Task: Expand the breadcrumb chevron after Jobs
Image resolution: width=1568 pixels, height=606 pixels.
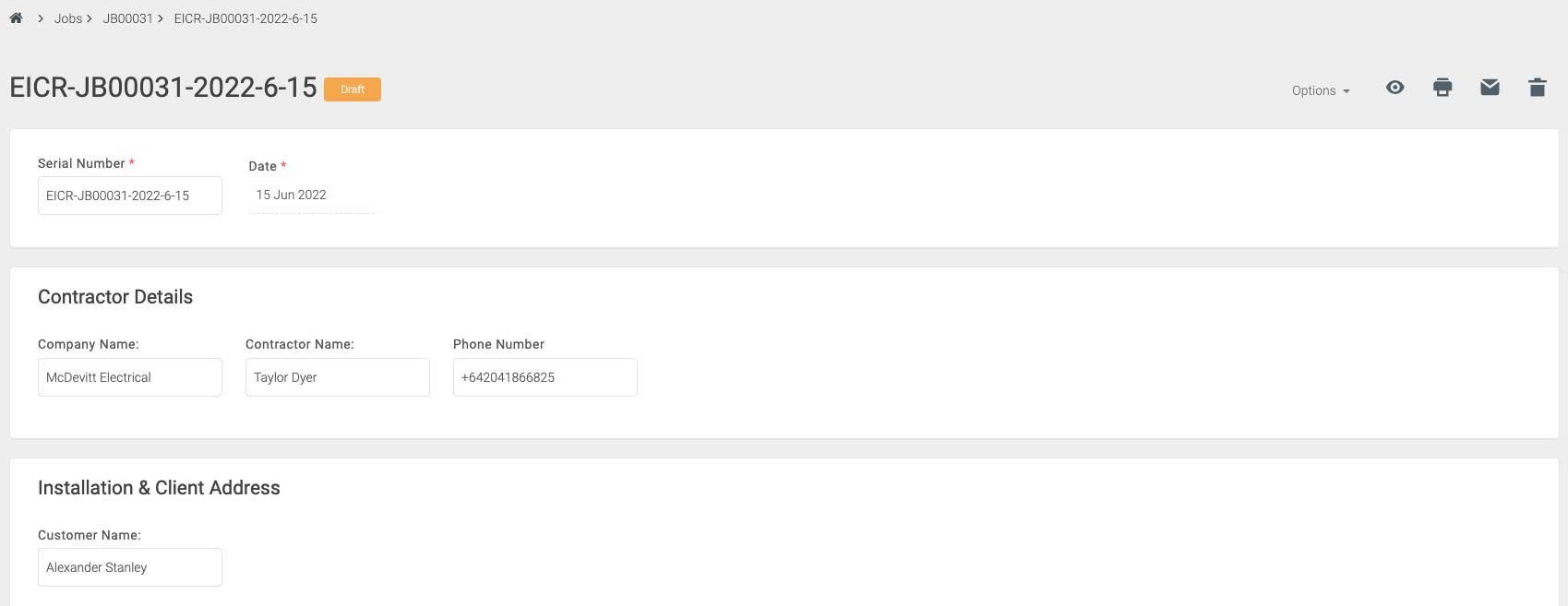Action: [x=90, y=18]
